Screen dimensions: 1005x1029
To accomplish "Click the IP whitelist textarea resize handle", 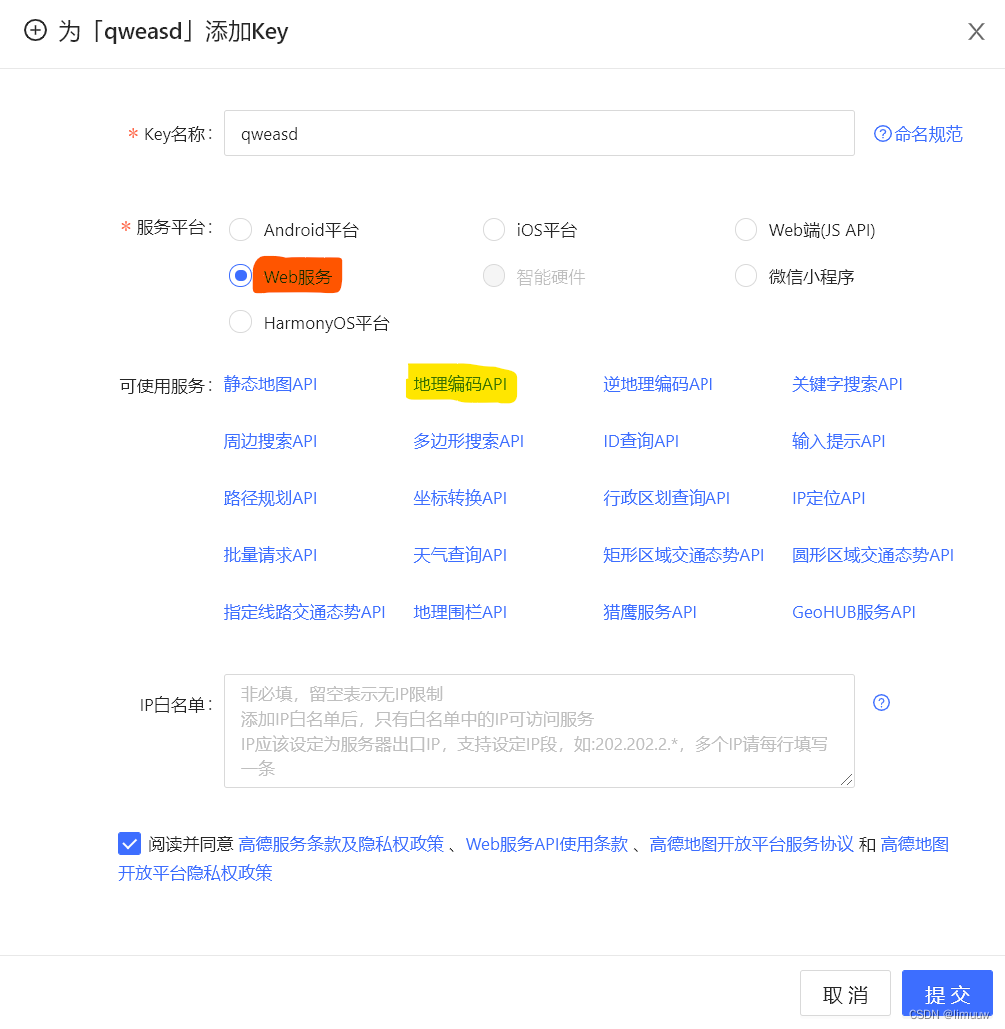I will coord(847,780).
